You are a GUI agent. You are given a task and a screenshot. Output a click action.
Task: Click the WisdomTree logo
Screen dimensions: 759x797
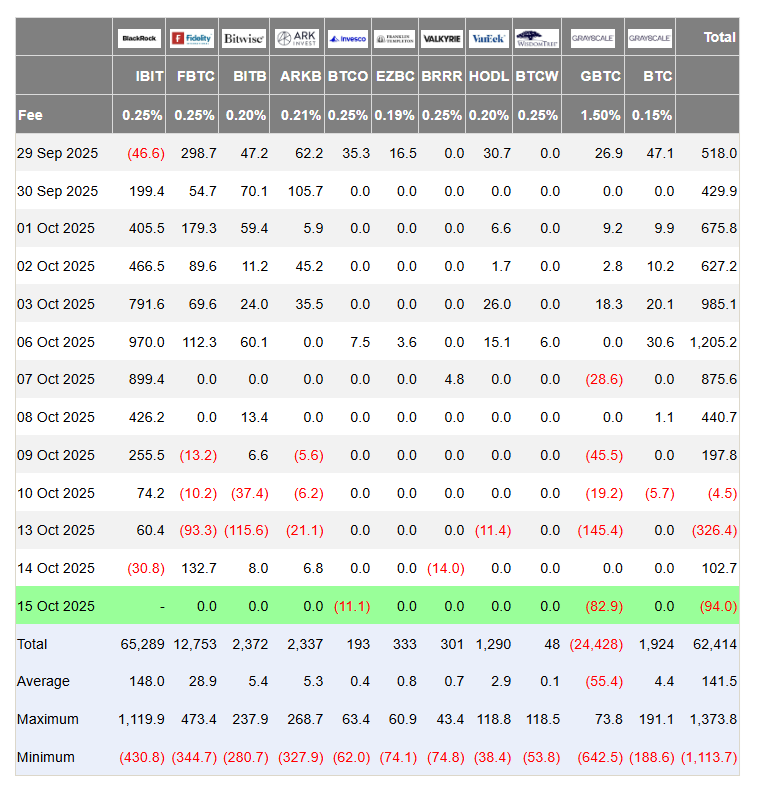point(537,38)
